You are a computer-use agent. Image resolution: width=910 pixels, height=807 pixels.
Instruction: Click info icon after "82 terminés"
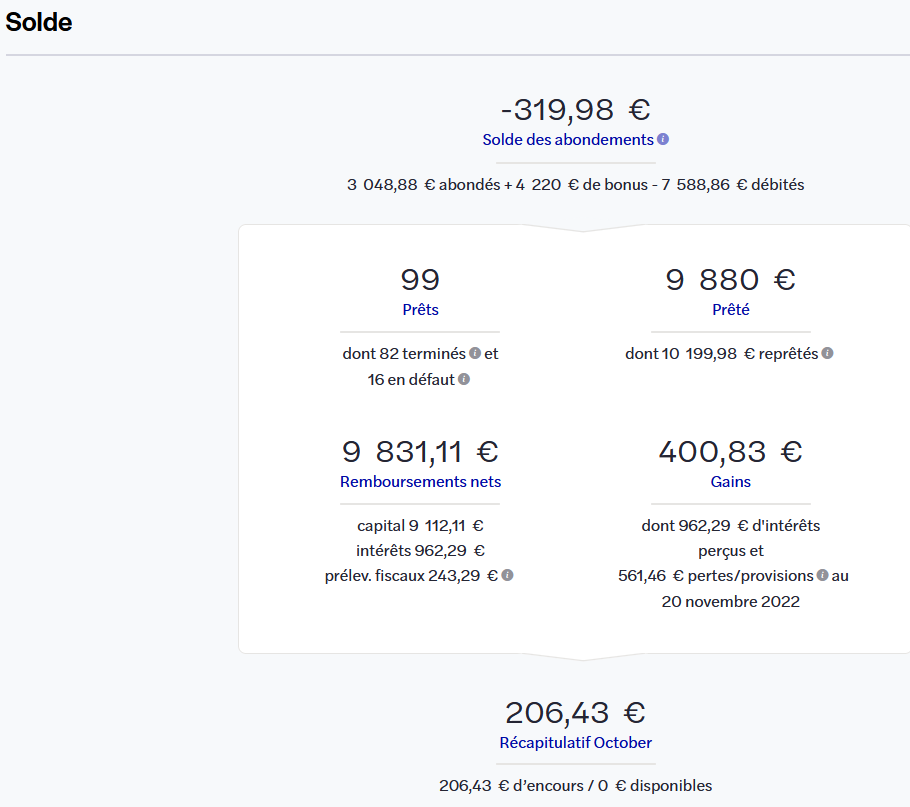point(475,353)
